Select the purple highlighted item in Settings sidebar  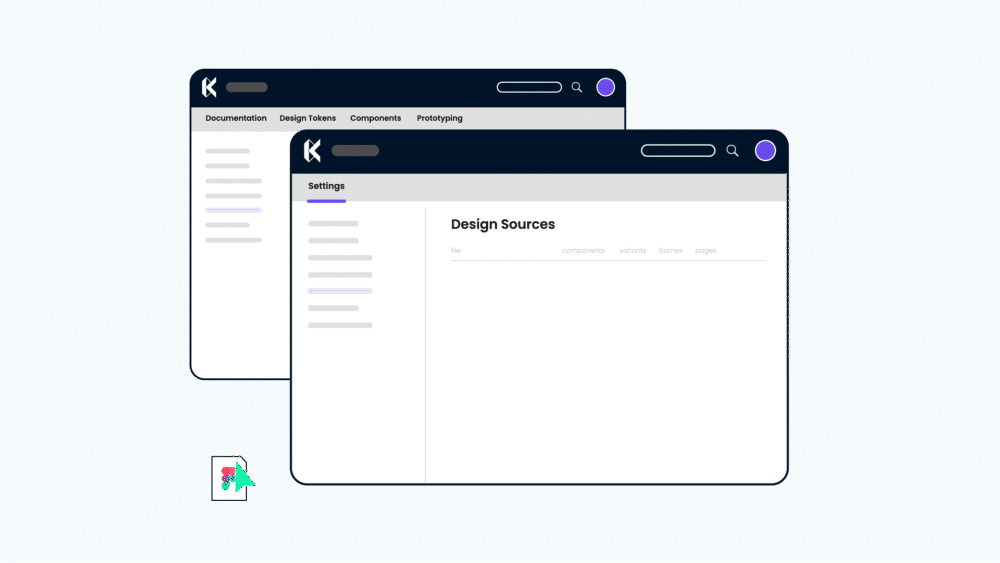pyautogui.click(x=340, y=291)
